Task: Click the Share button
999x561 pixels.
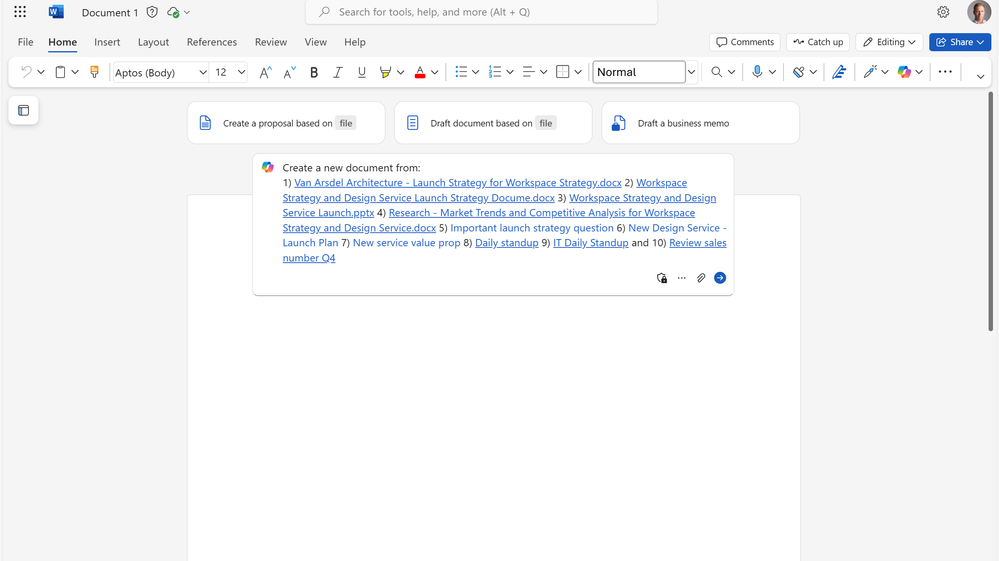Action: point(959,42)
